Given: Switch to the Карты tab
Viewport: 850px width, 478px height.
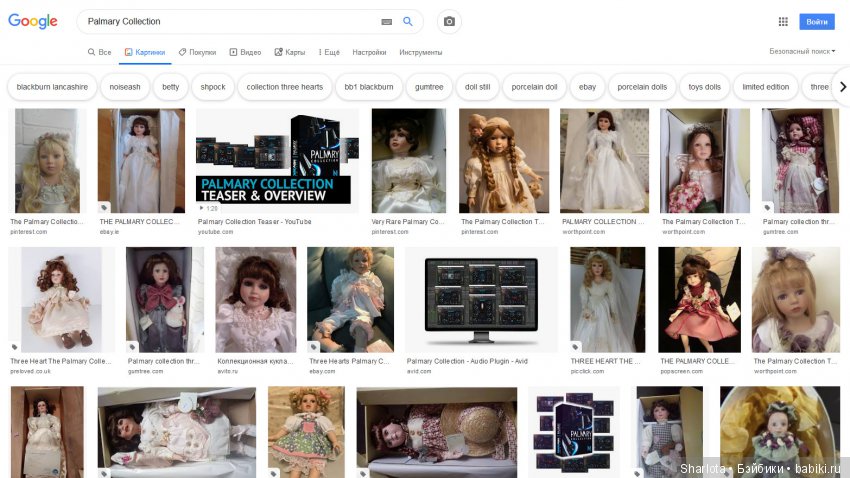Looking at the screenshot, I should pos(290,52).
